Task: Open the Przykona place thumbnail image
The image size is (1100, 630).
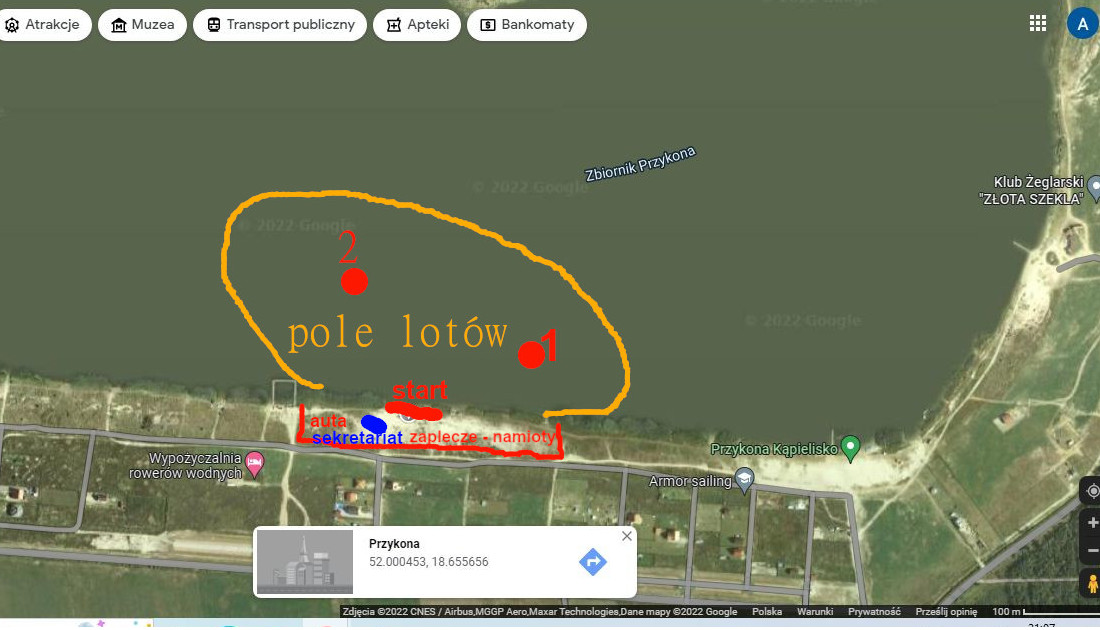Action: tap(304, 562)
